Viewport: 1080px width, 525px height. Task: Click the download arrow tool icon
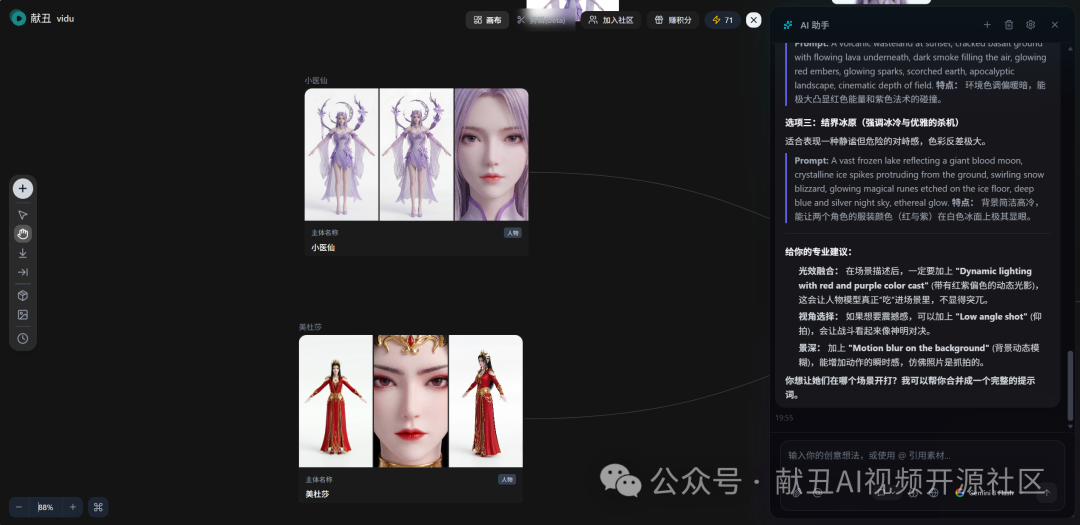tap(23, 253)
